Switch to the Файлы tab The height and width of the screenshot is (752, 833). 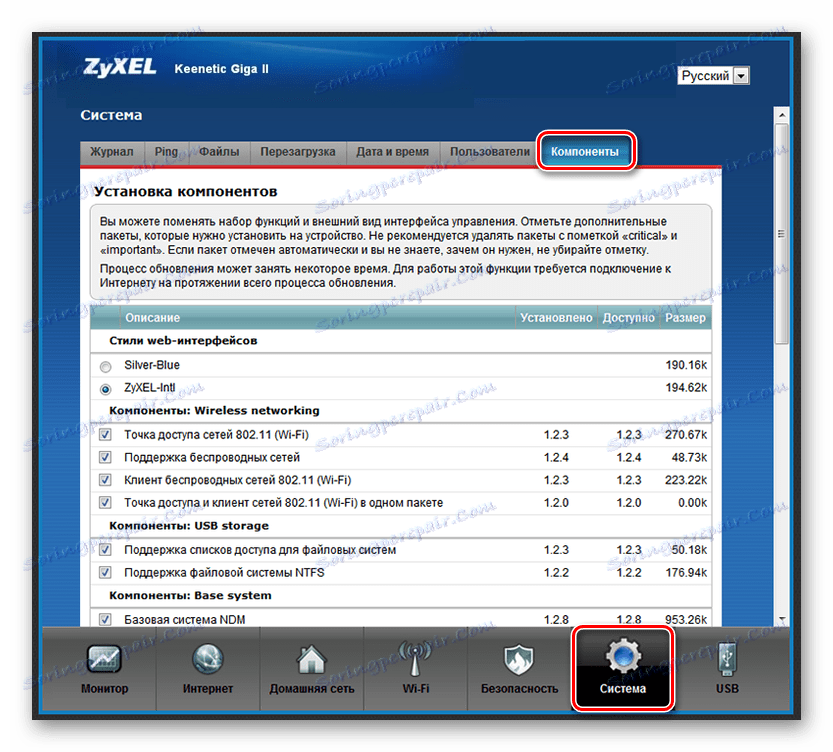219,152
